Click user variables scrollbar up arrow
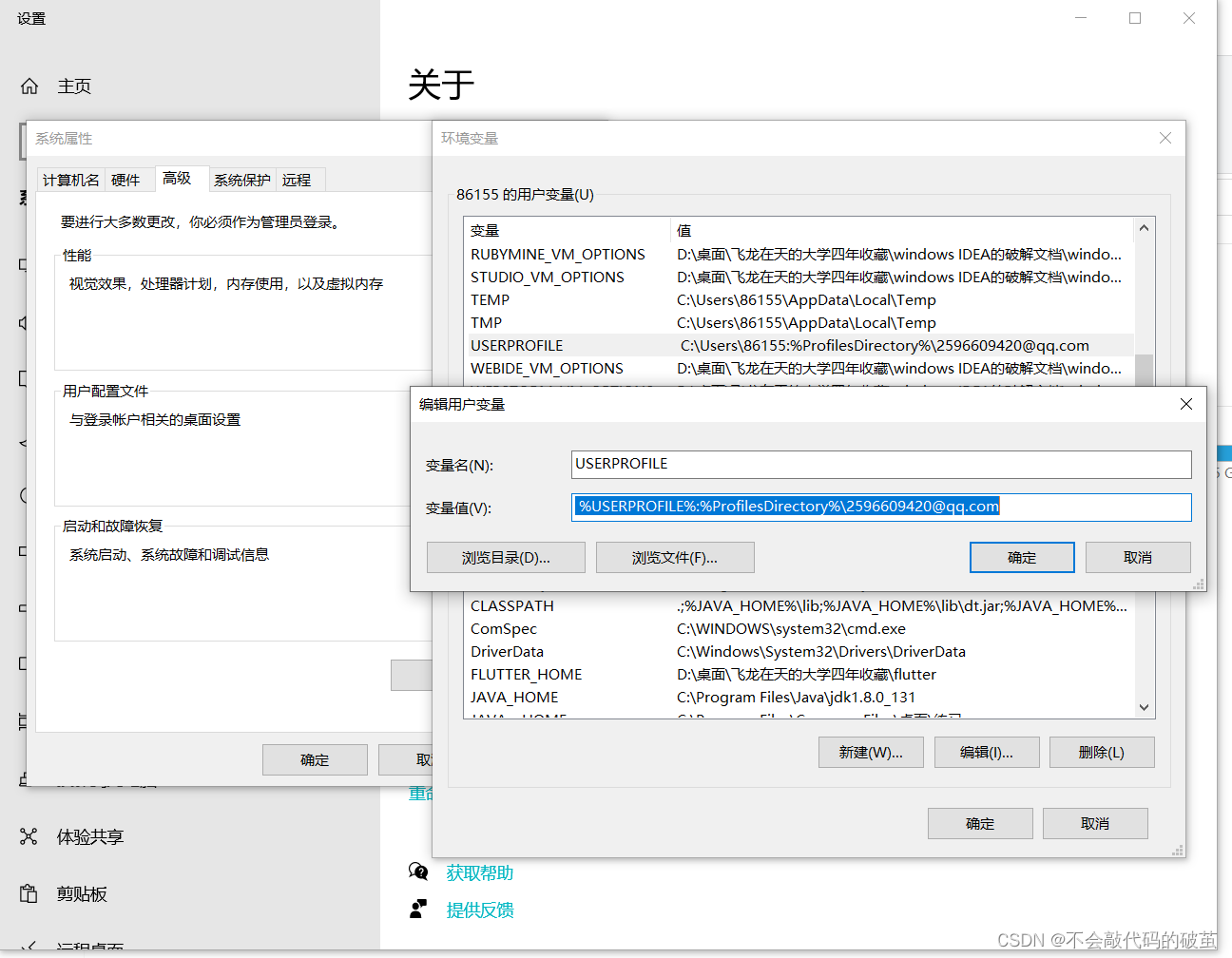 pos(1145,228)
